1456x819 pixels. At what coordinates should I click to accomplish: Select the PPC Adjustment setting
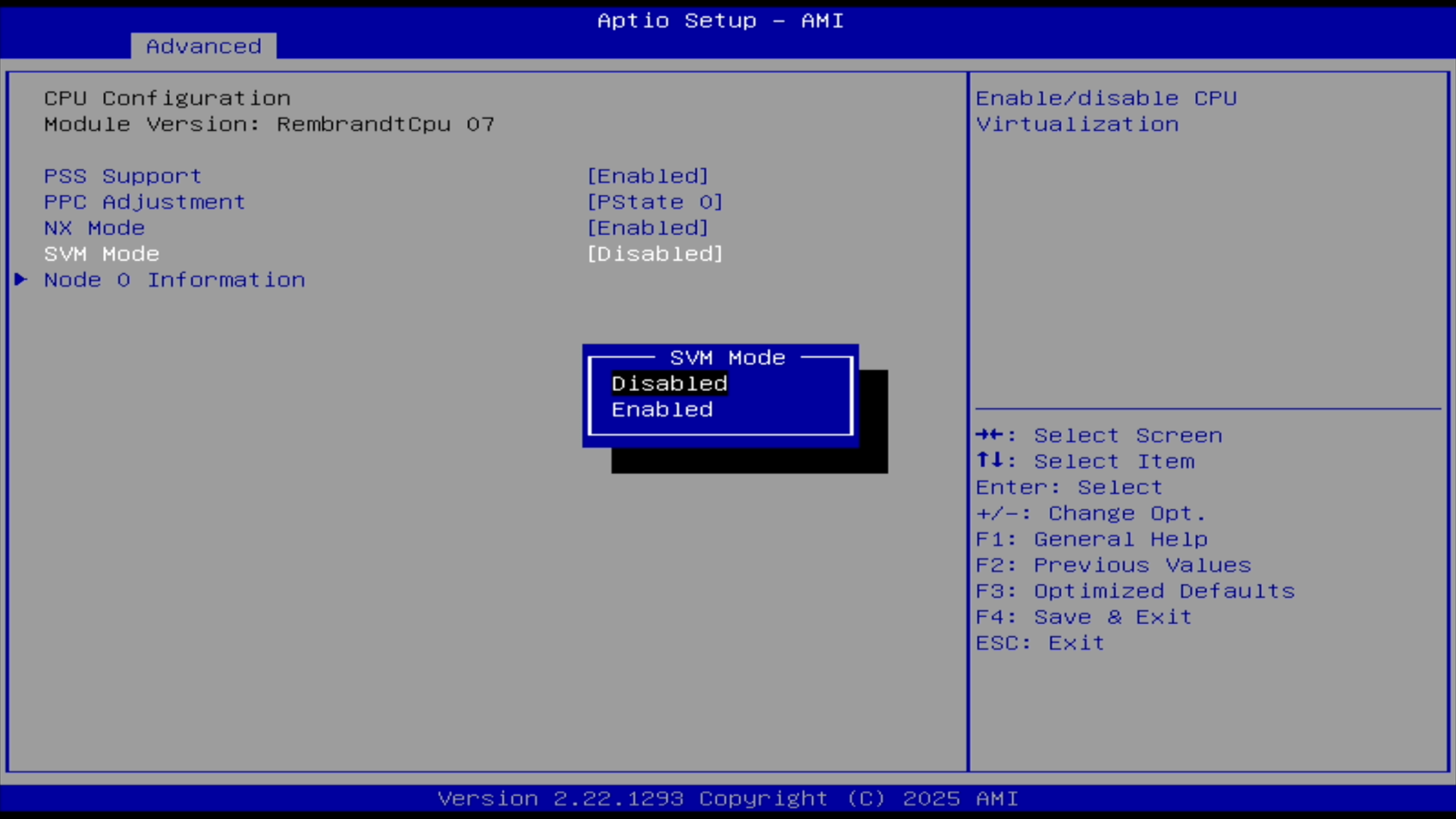(145, 202)
